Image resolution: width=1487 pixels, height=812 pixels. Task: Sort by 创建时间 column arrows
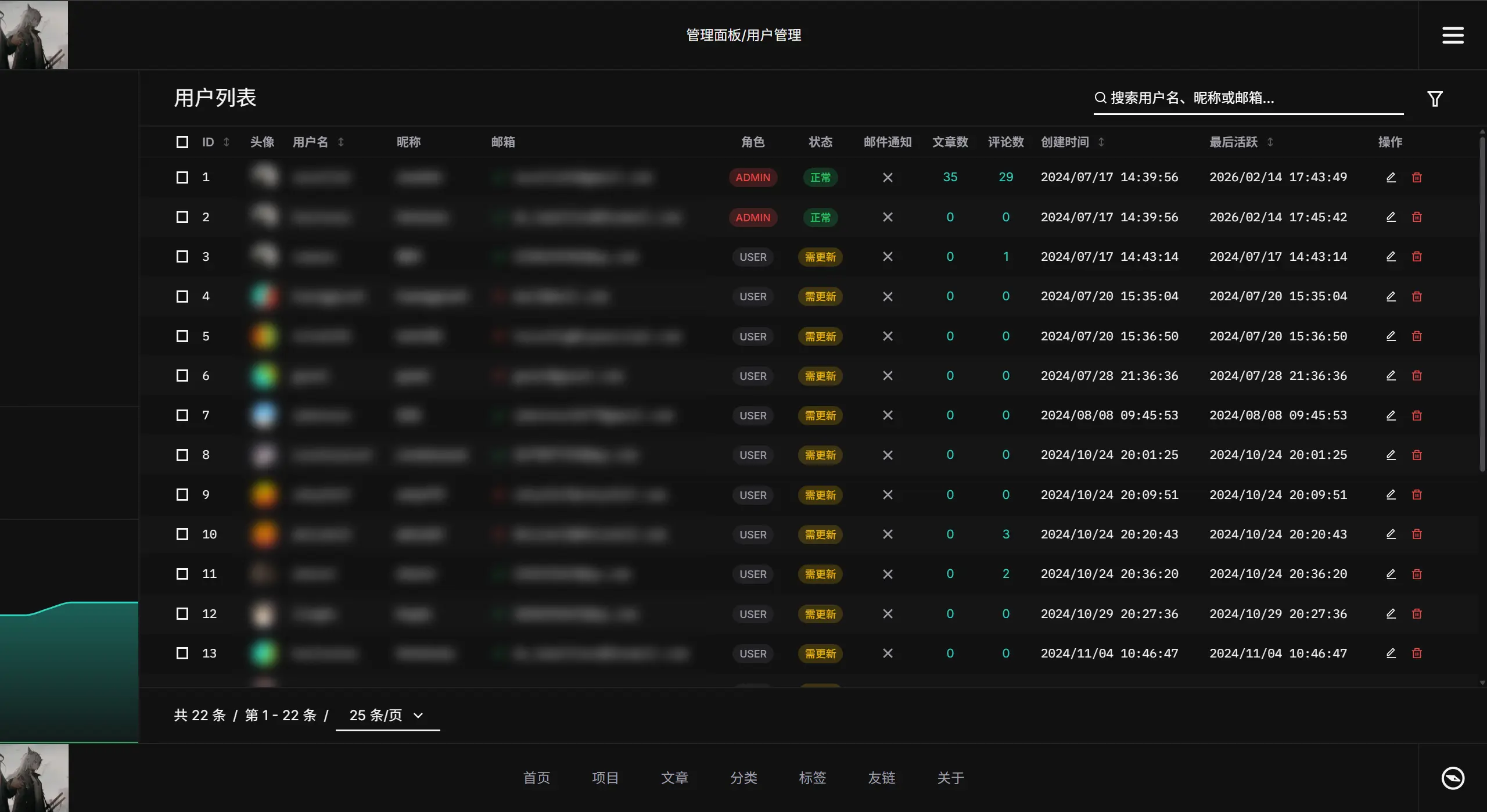click(1101, 142)
